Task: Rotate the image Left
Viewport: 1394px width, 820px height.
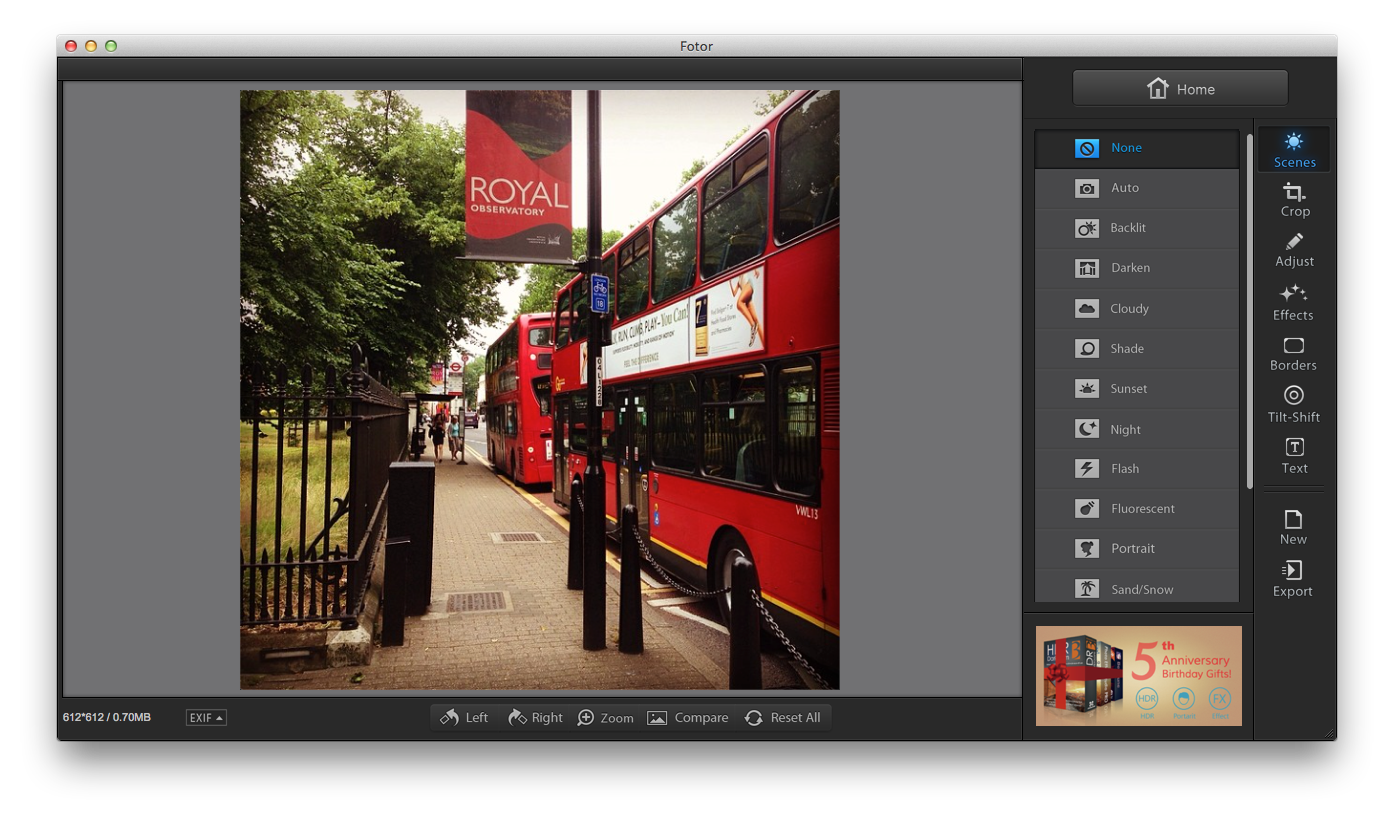Action: 465,718
